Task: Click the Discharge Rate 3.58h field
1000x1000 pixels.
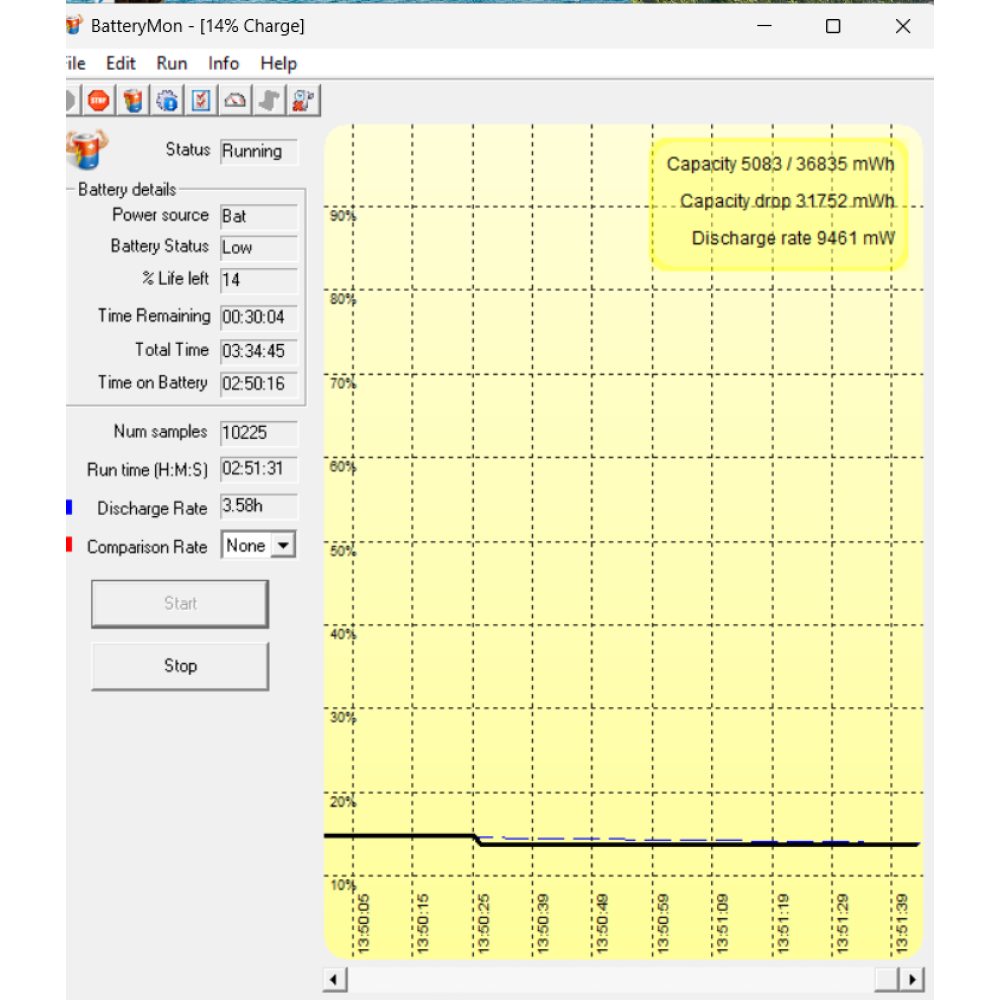Action: coord(258,507)
